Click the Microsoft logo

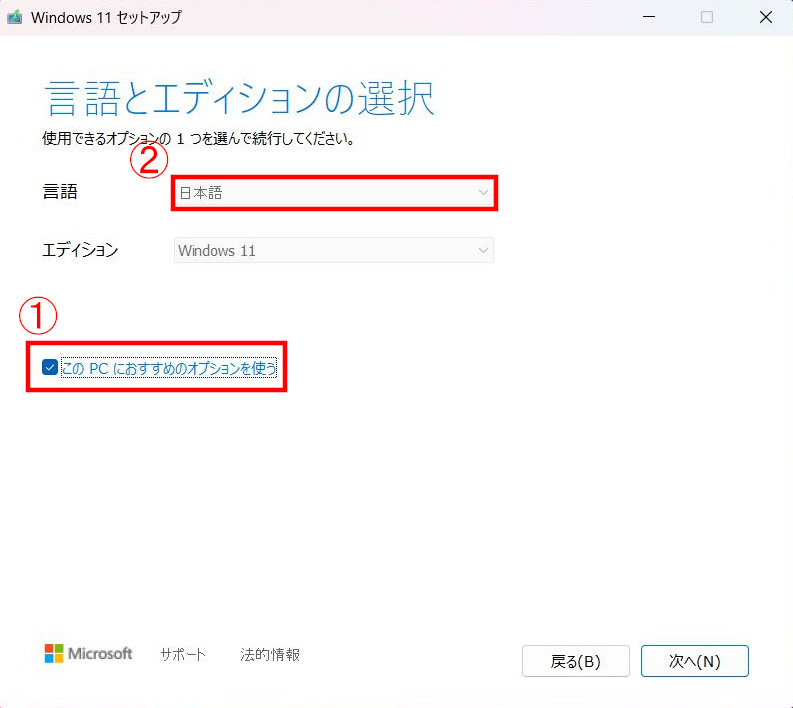click(88, 653)
